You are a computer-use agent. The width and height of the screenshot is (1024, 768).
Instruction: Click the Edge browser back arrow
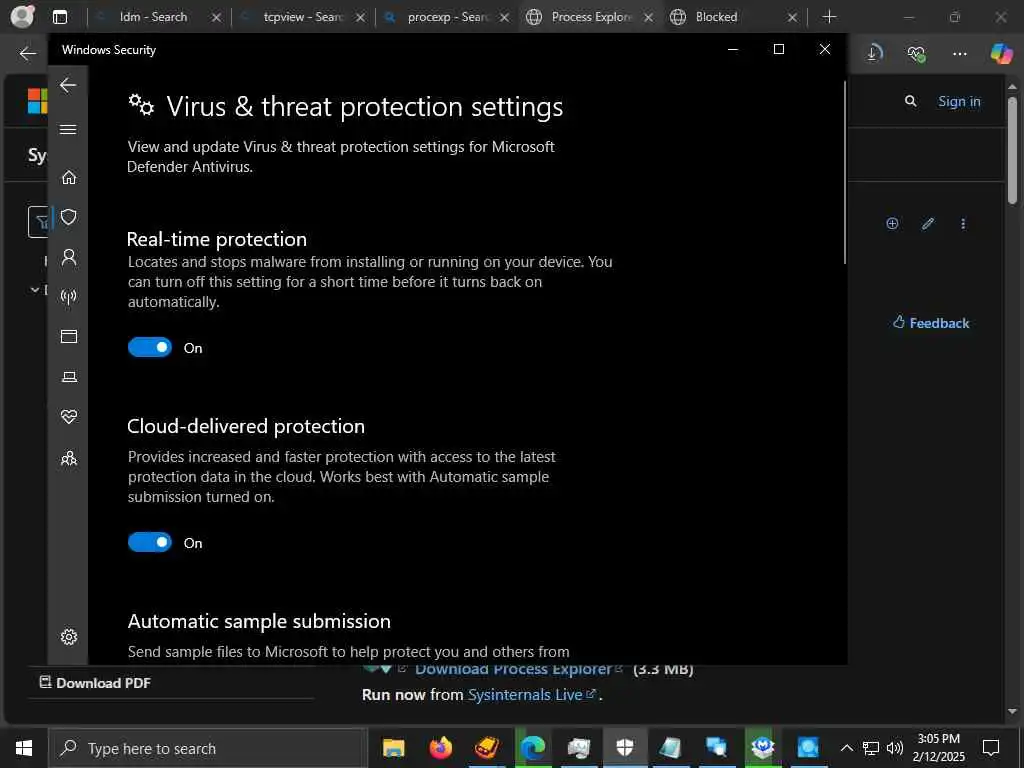pos(27,54)
